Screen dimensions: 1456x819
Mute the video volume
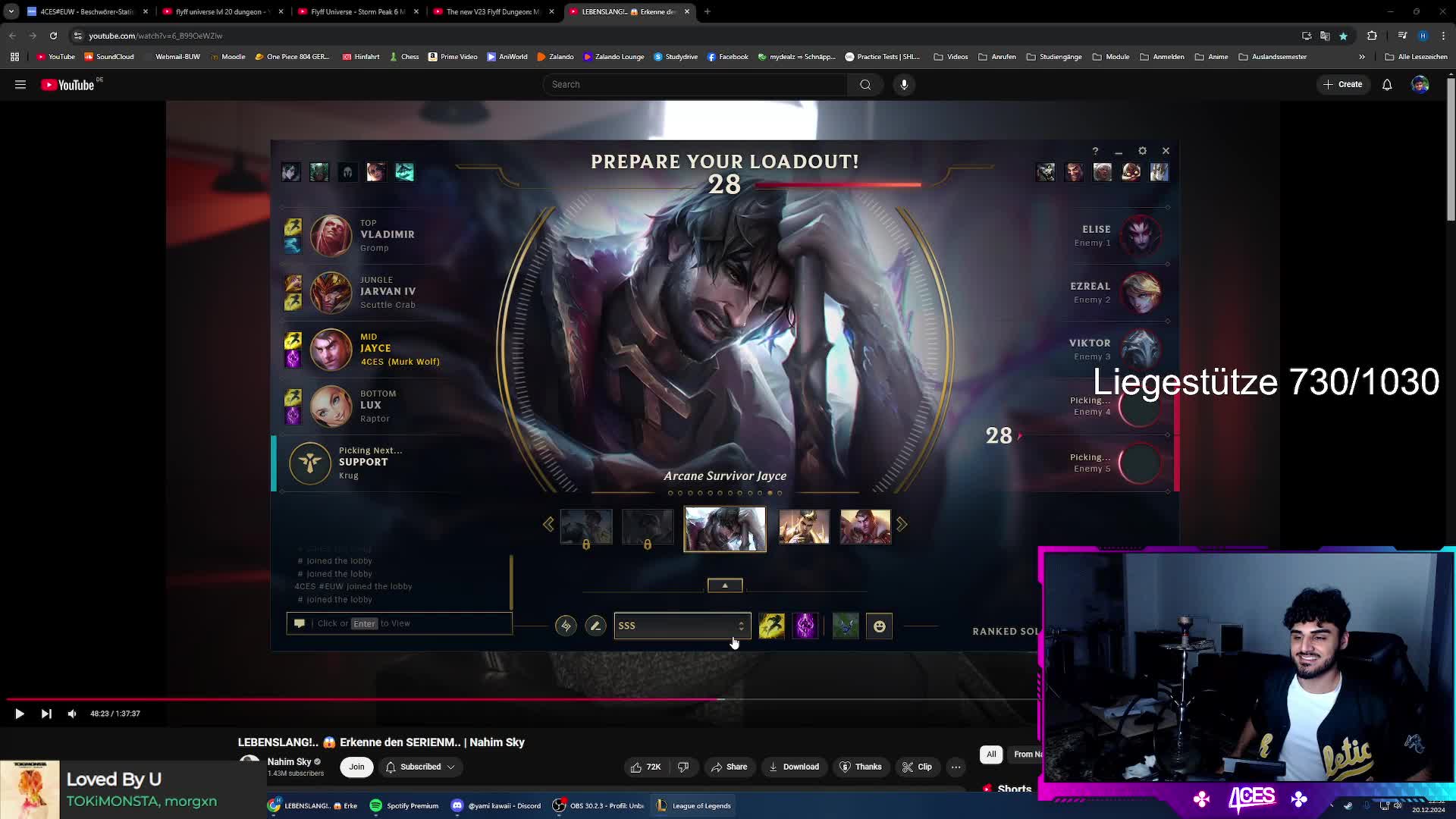[72, 714]
